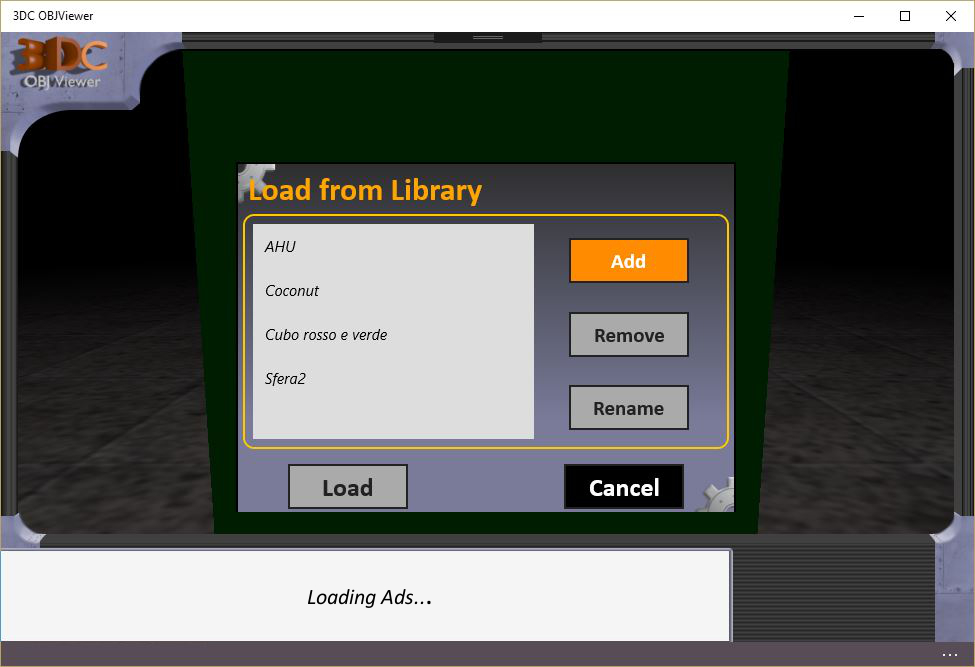Minimize the 3DC OBJViewer window
Image resolution: width=975 pixels, height=667 pixels.
click(x=859, y=16)
